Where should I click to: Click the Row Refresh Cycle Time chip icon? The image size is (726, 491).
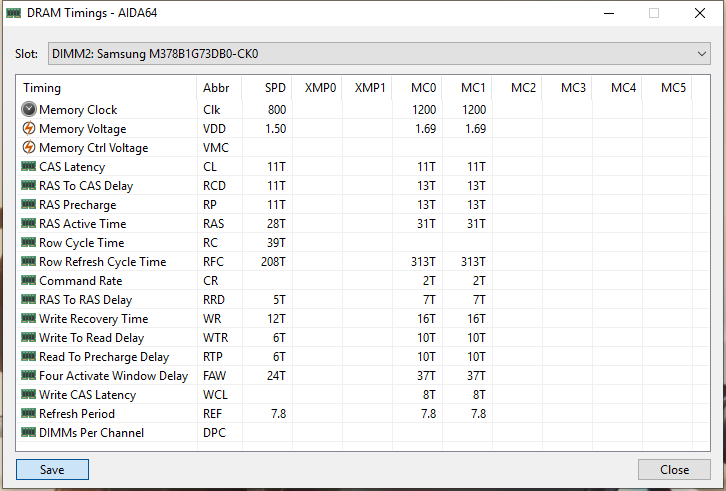coord(29,261)
